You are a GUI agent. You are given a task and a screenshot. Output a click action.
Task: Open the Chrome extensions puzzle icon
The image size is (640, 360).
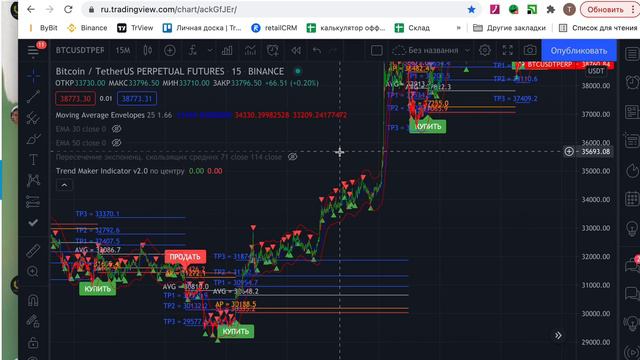[x=551, y=9]
